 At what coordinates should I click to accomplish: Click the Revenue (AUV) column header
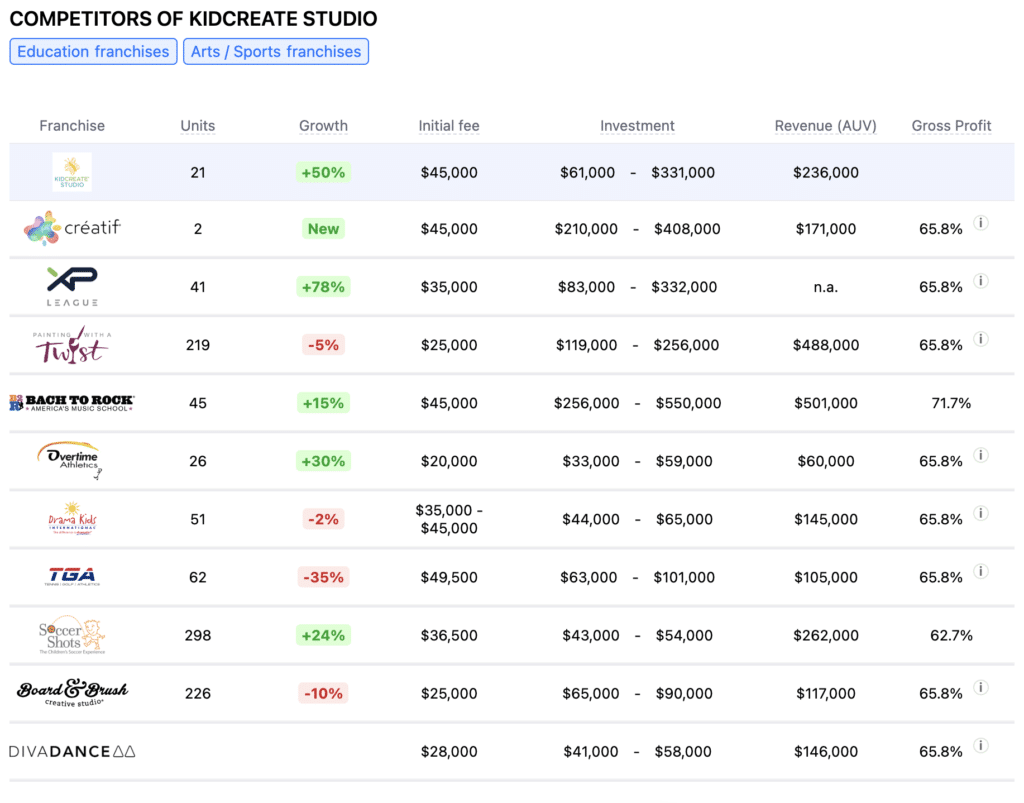pos(825,125)
